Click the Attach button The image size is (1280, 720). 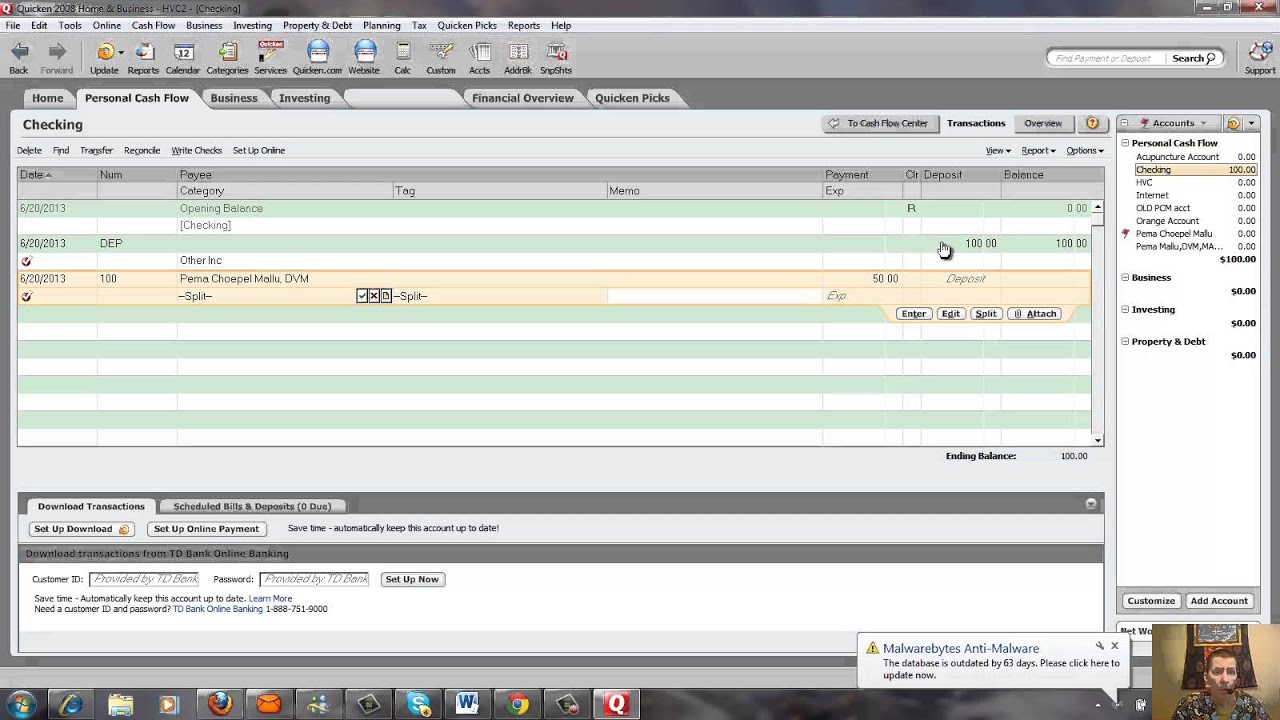click(x=1034, y=314)
